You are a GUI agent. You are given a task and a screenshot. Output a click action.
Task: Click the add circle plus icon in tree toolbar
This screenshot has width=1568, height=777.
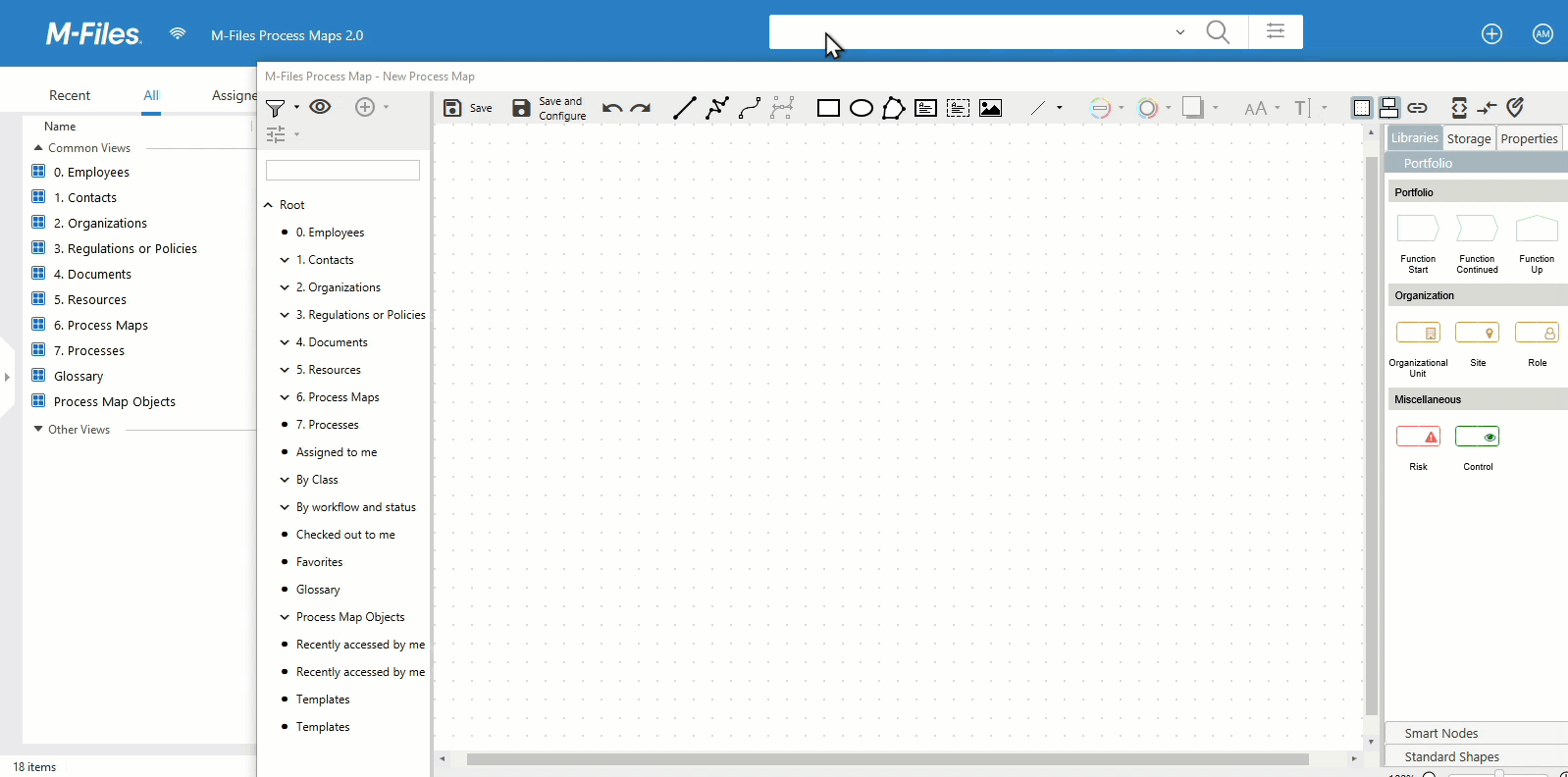click(x=365, y=107)
